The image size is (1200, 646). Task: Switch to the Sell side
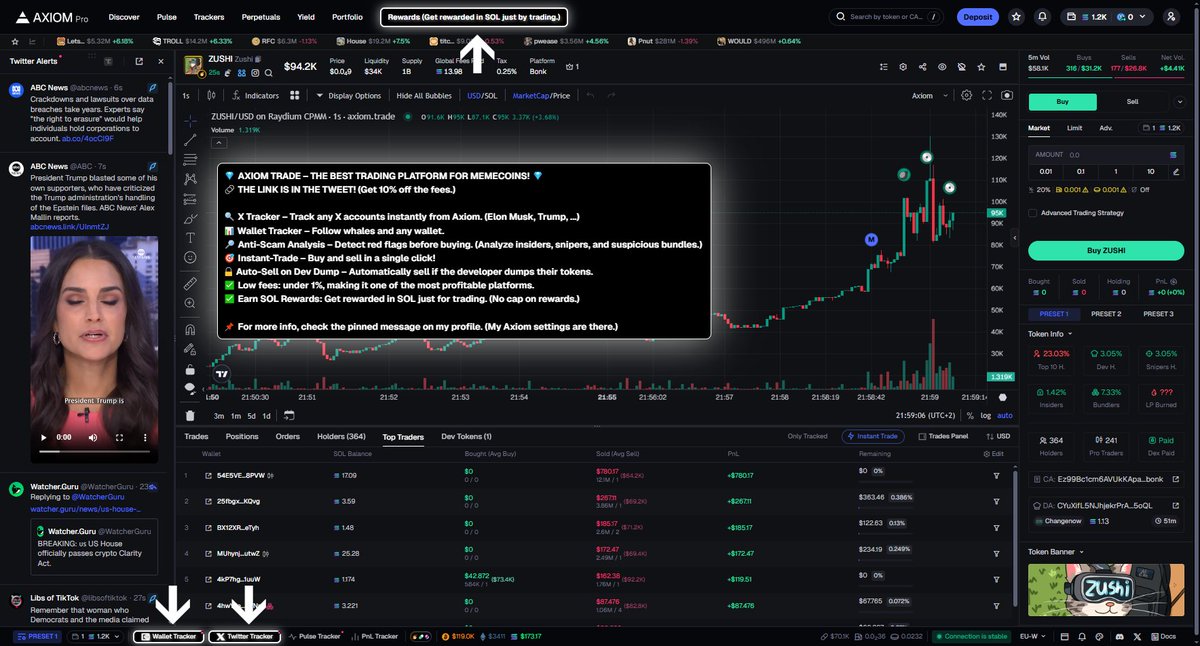[x=1132, y=101]
